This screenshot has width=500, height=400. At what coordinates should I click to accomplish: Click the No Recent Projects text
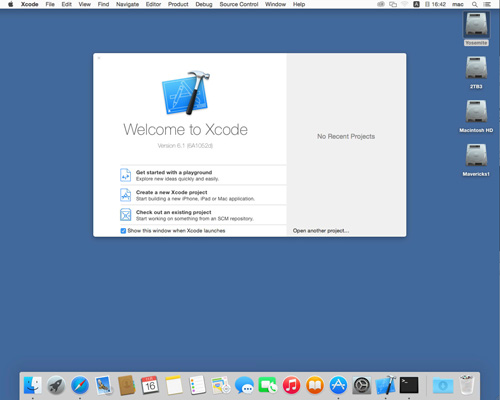(346, 136)
